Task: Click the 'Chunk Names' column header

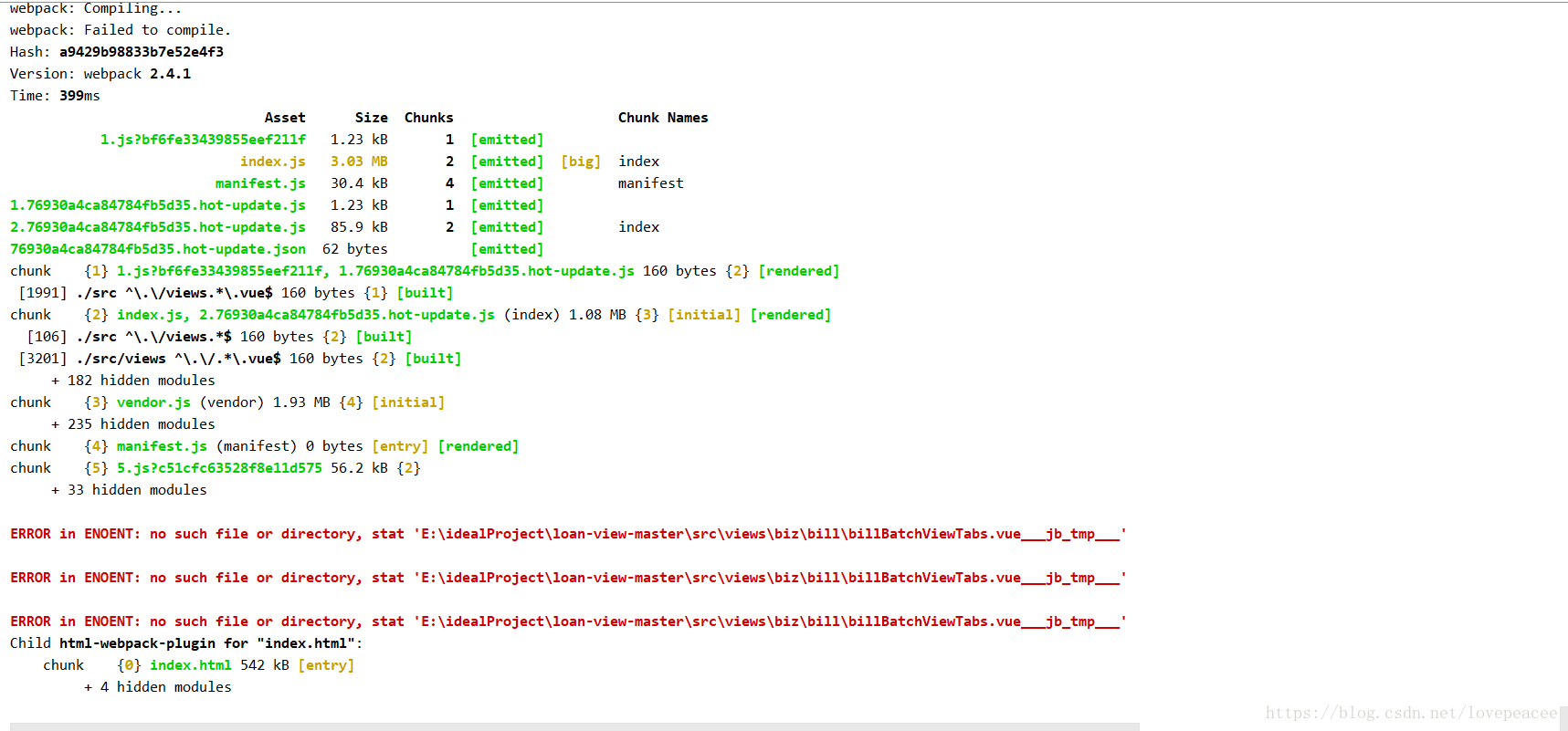Action: [x=663, y=118]
